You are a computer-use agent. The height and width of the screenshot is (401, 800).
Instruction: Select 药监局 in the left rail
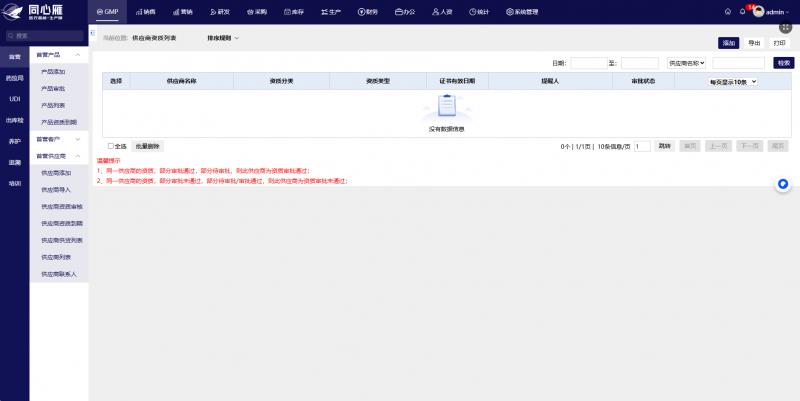coord(15,78)
